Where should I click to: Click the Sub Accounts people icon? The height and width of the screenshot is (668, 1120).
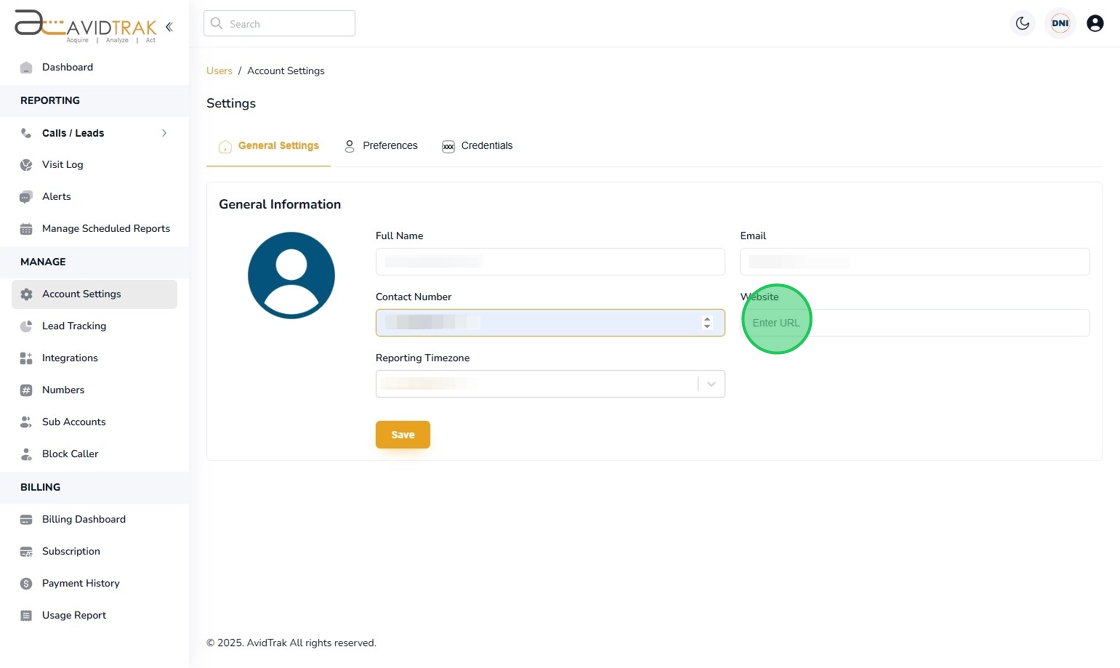(x=26, y=422)
